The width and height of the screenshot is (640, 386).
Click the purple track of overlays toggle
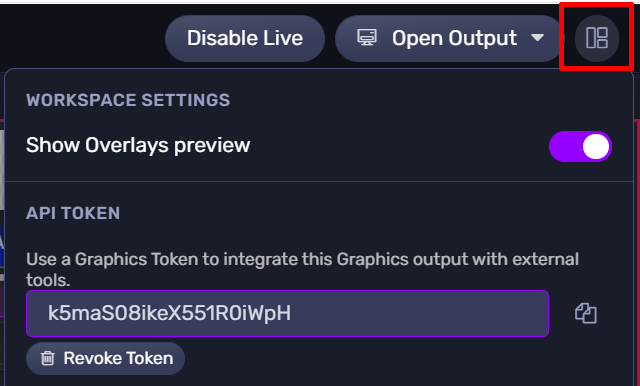[x=565, y=146]
